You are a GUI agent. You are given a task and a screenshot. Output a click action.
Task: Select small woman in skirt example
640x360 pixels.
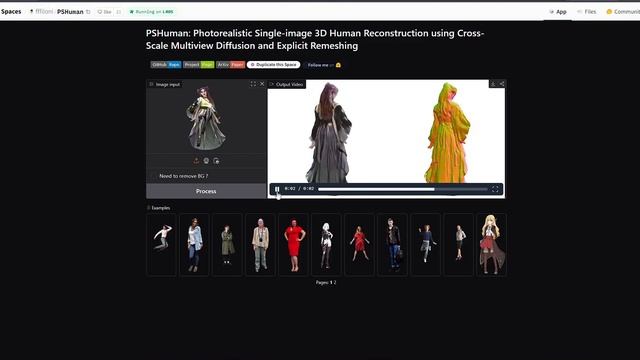[x=458, y=244]
